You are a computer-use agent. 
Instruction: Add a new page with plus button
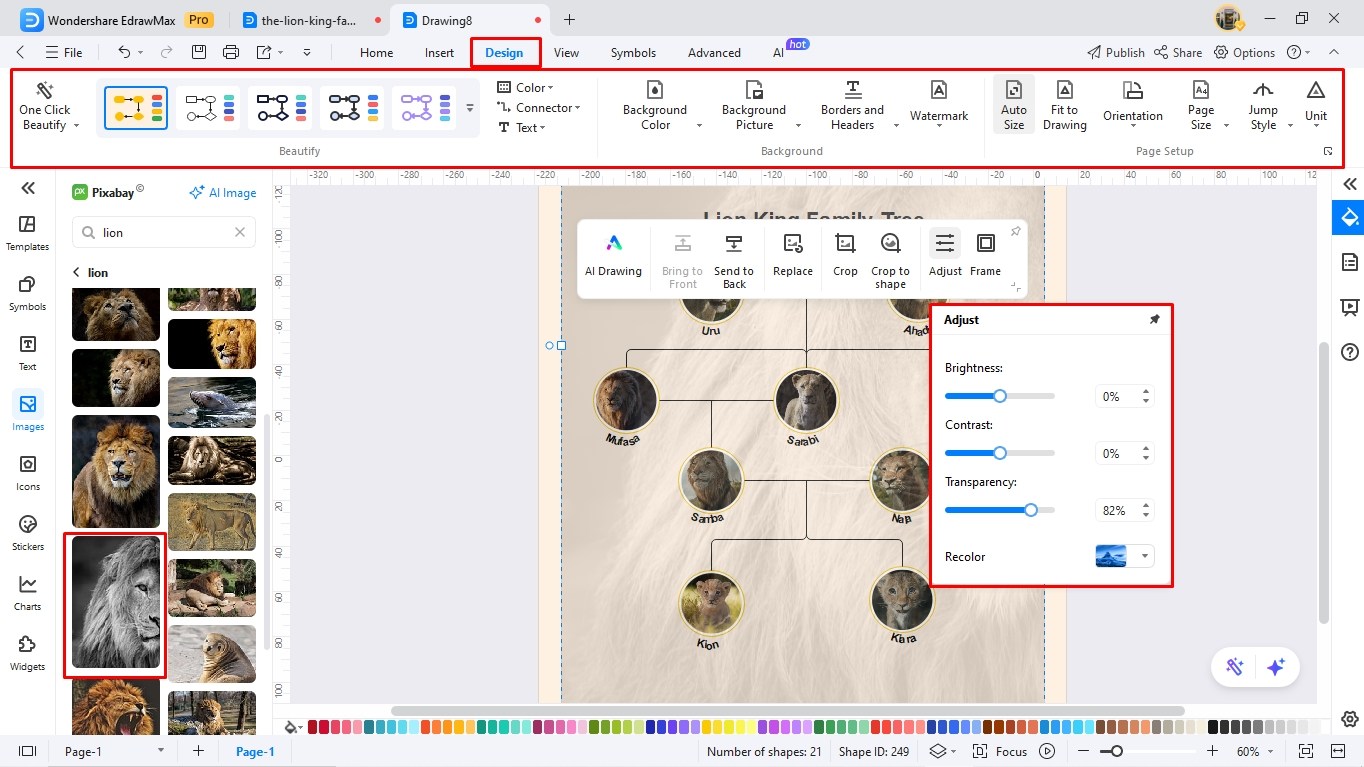[198, 751]
